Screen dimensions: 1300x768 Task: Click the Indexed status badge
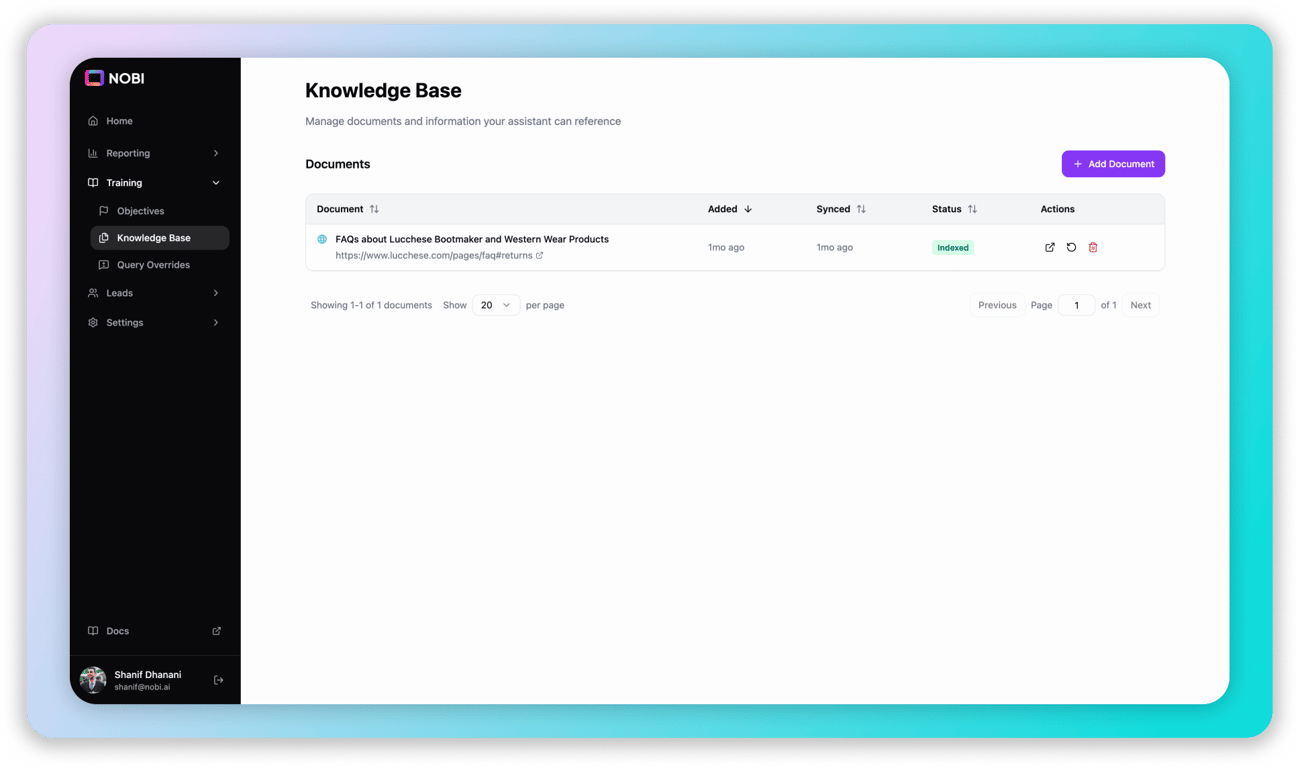pos(953,248)
